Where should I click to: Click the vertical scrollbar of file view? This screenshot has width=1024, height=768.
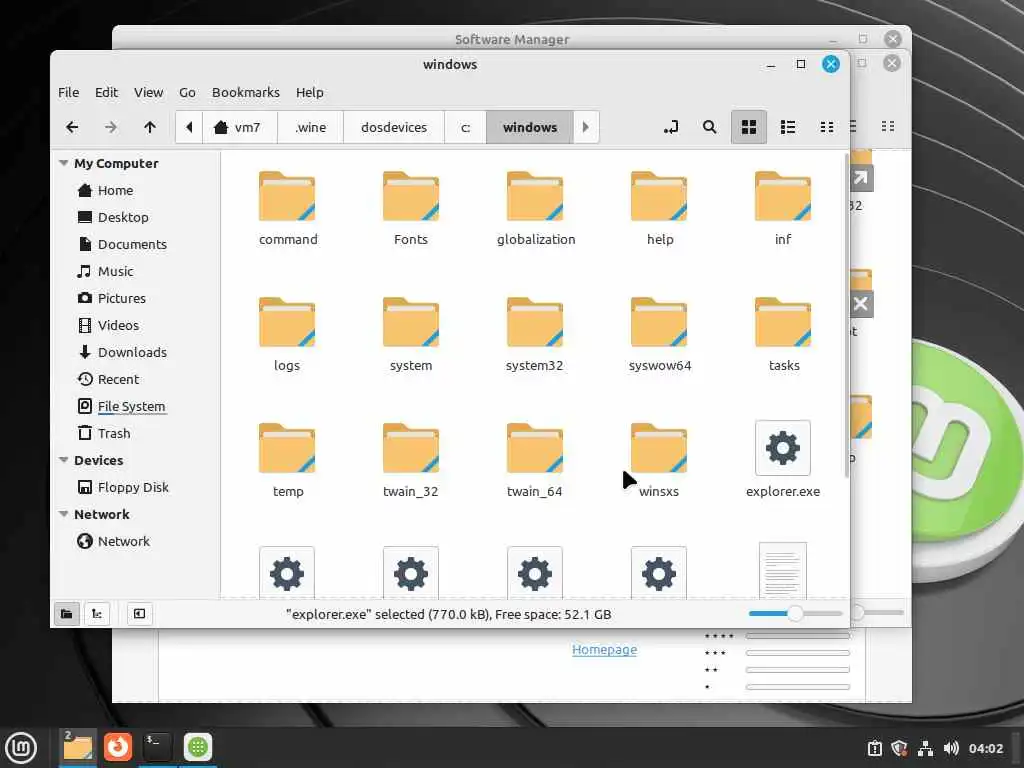tap(846, 316)
